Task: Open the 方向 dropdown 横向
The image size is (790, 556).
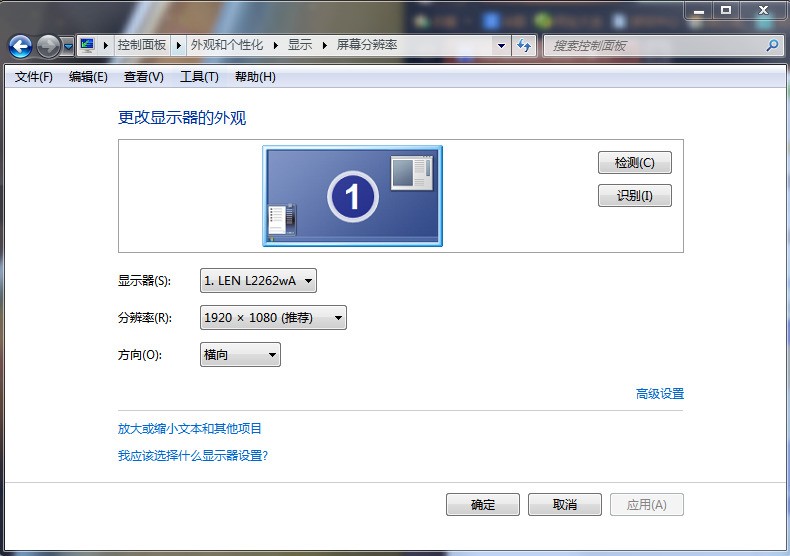Action: coord(240,355)
